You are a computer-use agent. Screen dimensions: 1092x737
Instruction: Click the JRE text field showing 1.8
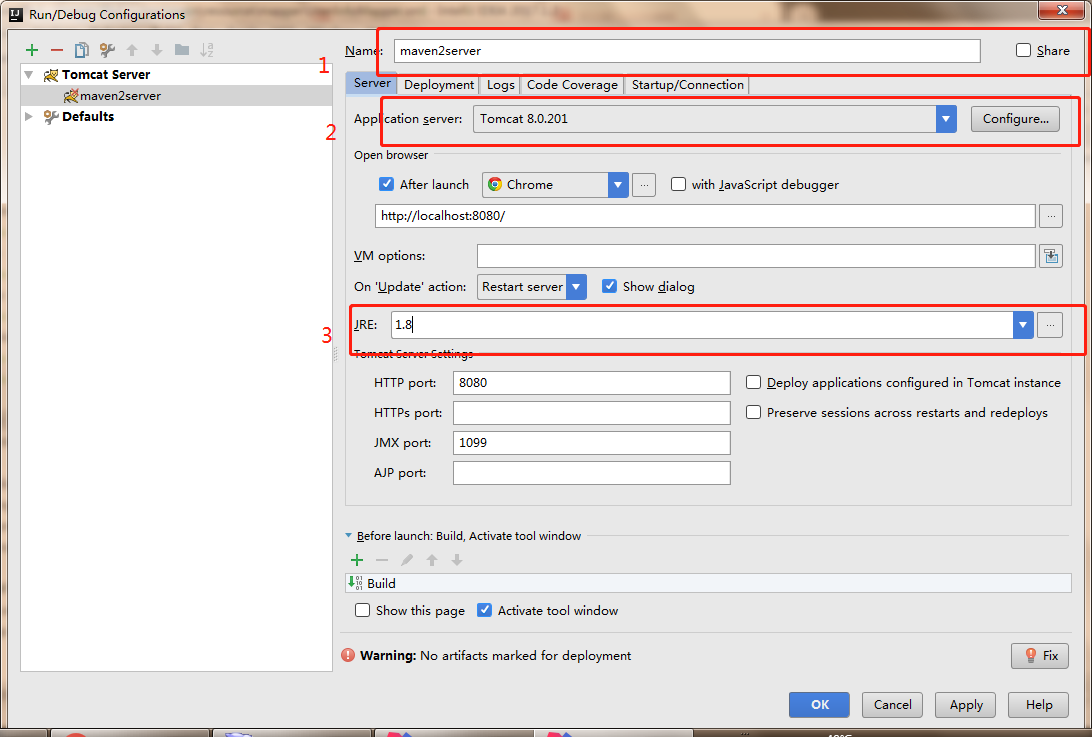702,325
